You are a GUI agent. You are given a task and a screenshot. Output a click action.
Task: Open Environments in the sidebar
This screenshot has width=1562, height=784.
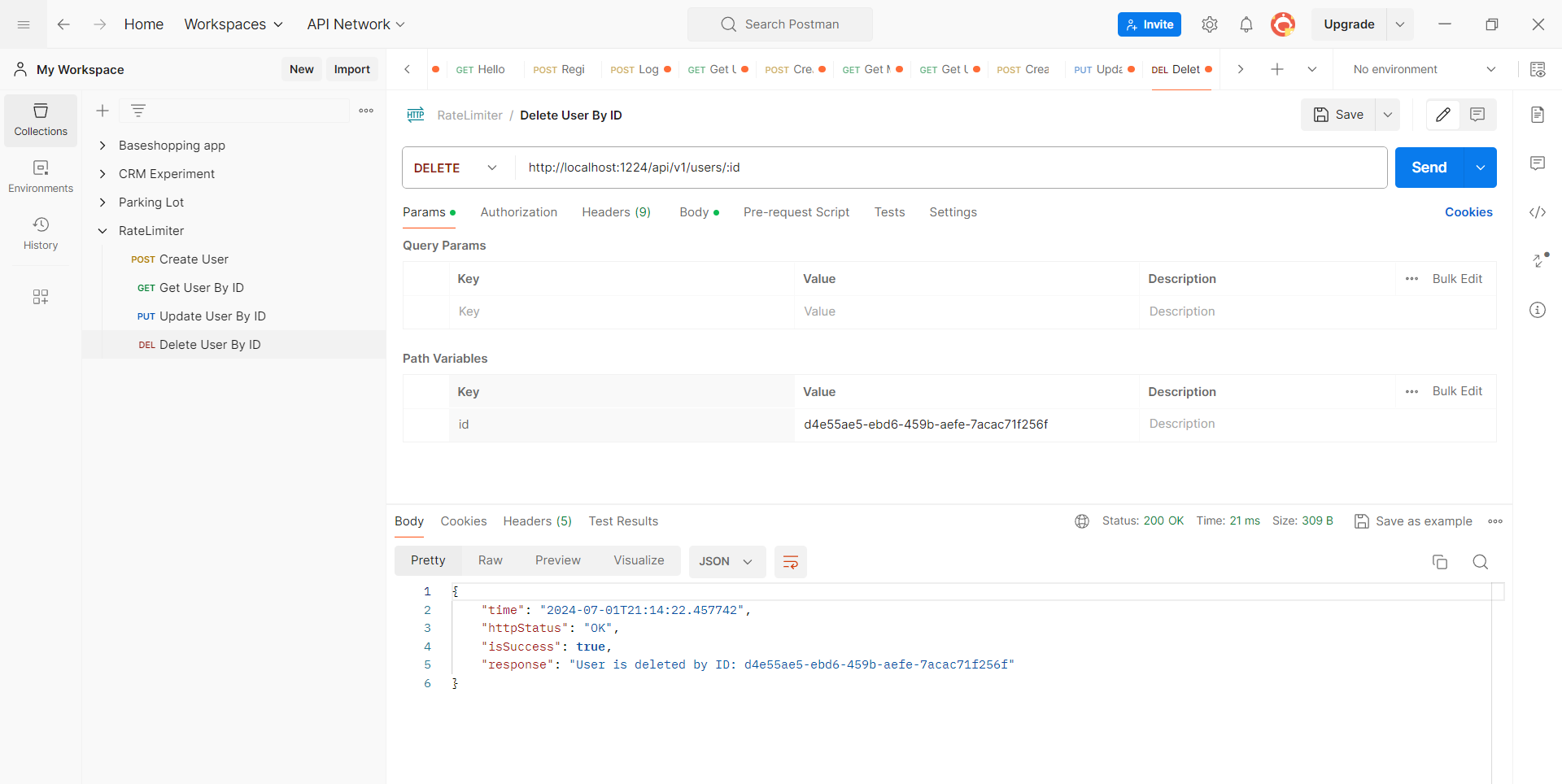(x=41, y=177)
